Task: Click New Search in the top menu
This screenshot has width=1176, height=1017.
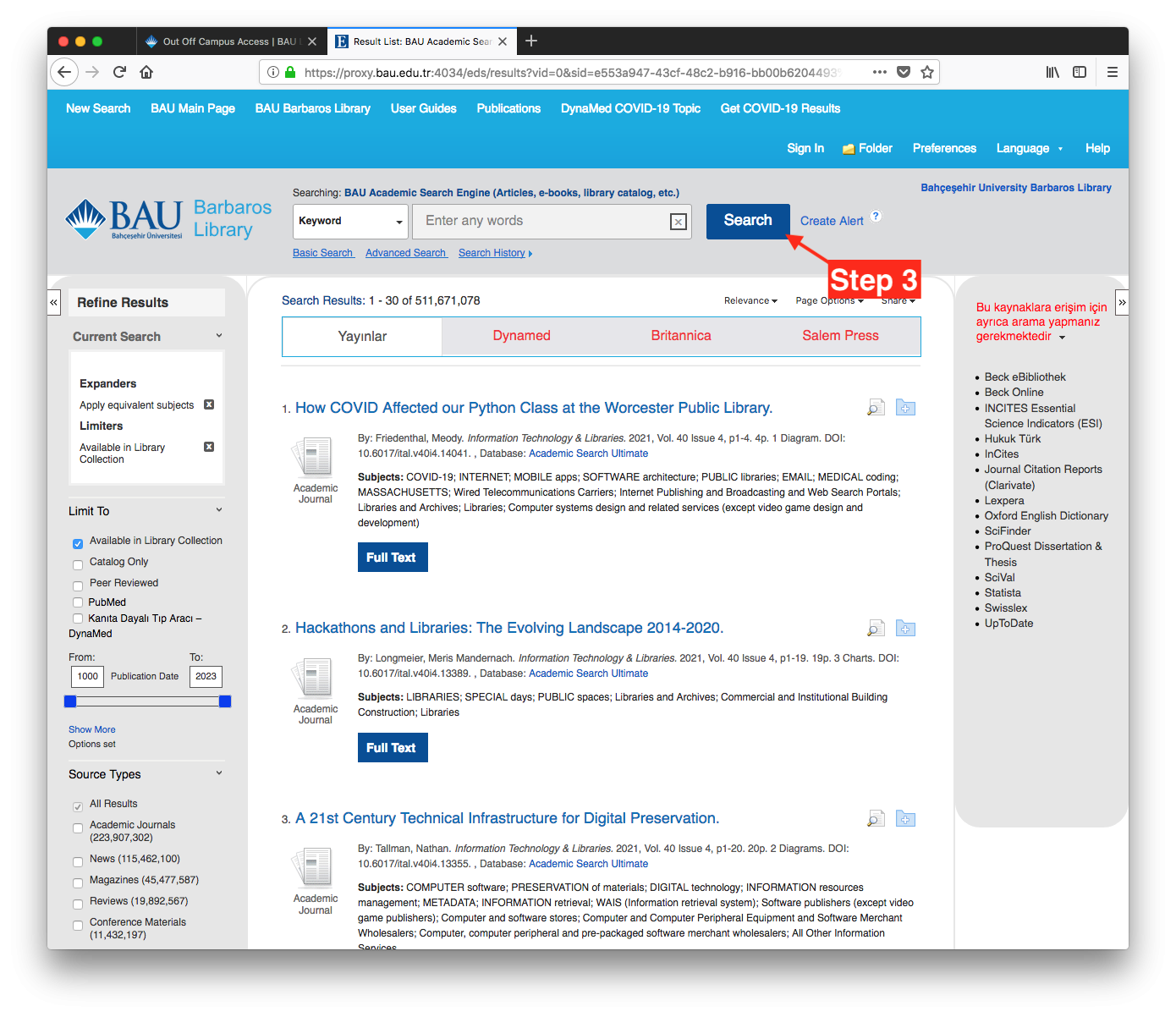Action: pyautogui.click(x=98, y=108)
